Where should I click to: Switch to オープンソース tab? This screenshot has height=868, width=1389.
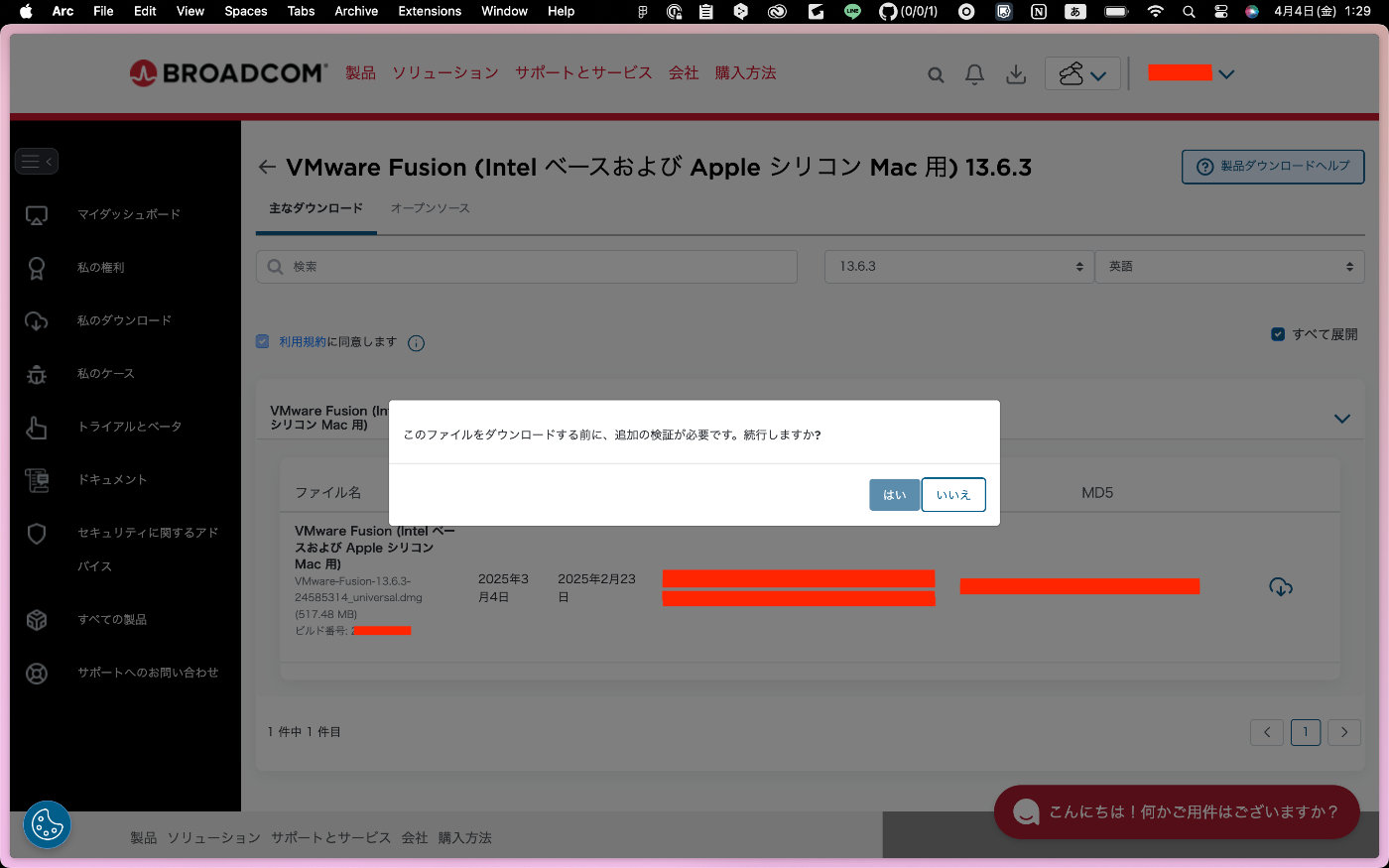[x=430, y=208]
